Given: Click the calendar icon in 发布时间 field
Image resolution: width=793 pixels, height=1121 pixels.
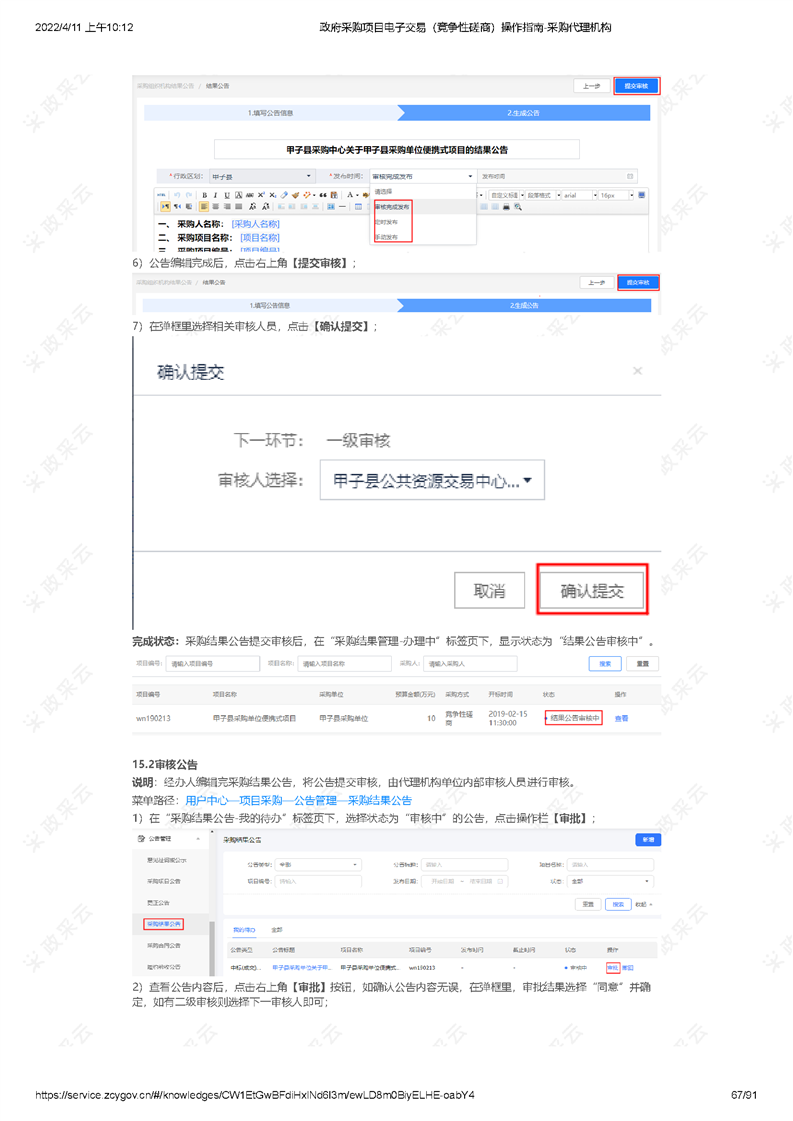Looking at the screenshot, I should [x=630, y=176].
